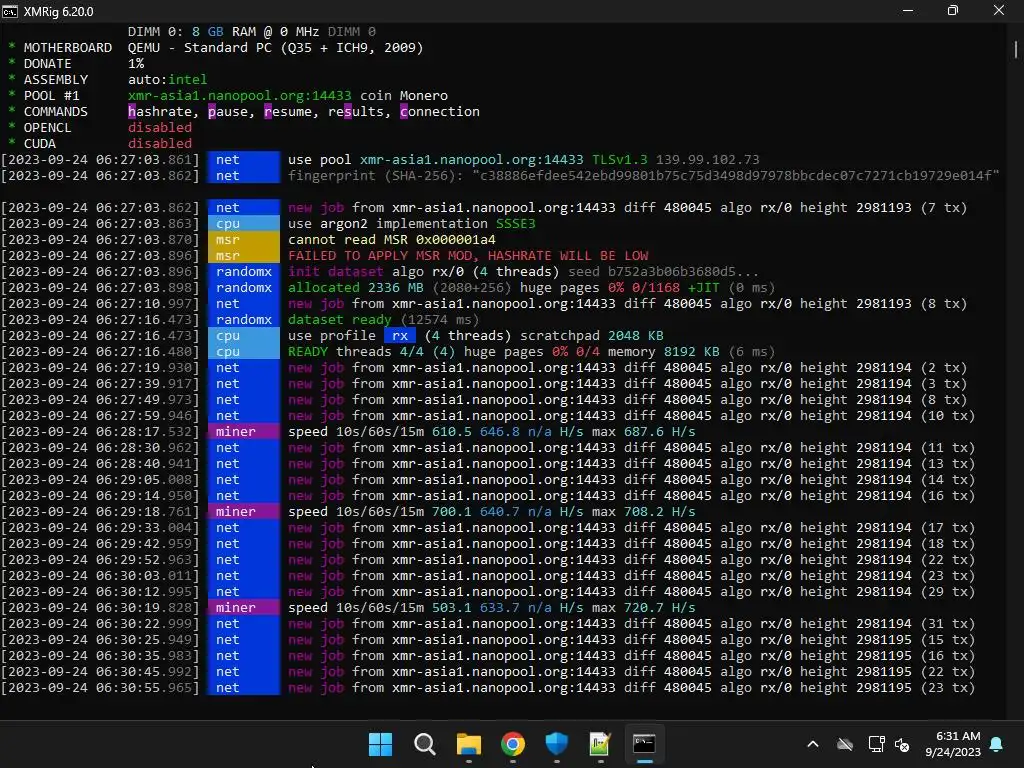1024x768 pixels.
Task: Click the XMRig window title icon
Action: [10, 11]
